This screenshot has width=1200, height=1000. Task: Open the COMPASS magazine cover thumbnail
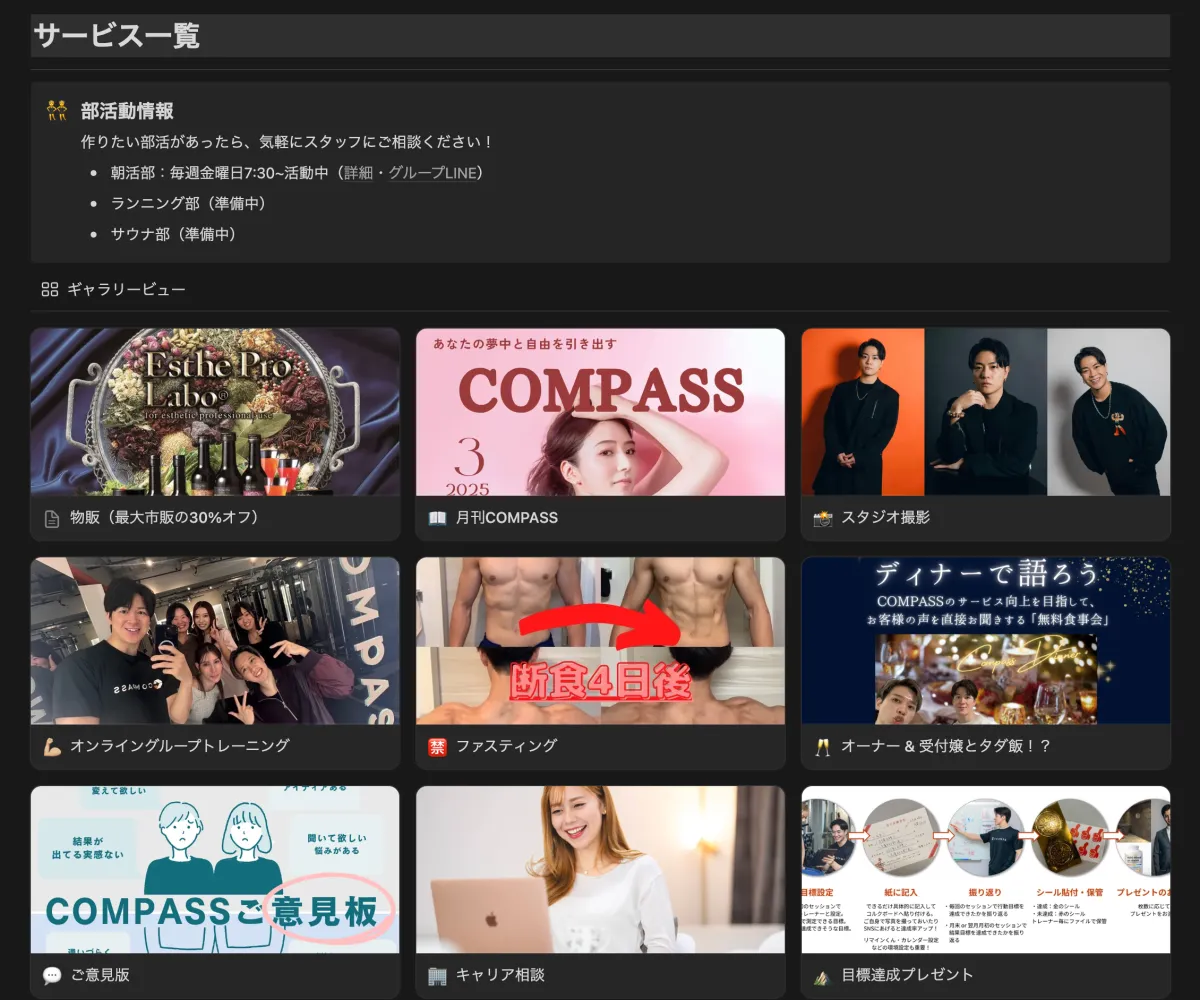pyautogui.click(x=600, y=412)
